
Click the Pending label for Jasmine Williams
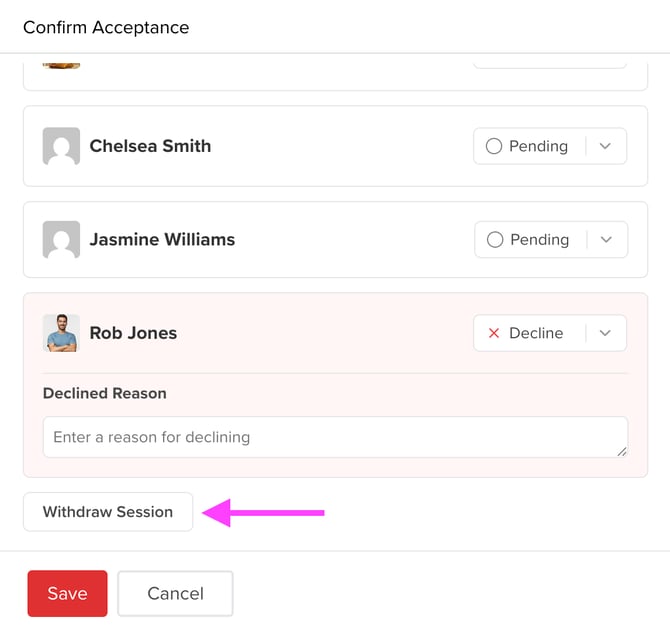pyautogui.click(x=539, y=240)
